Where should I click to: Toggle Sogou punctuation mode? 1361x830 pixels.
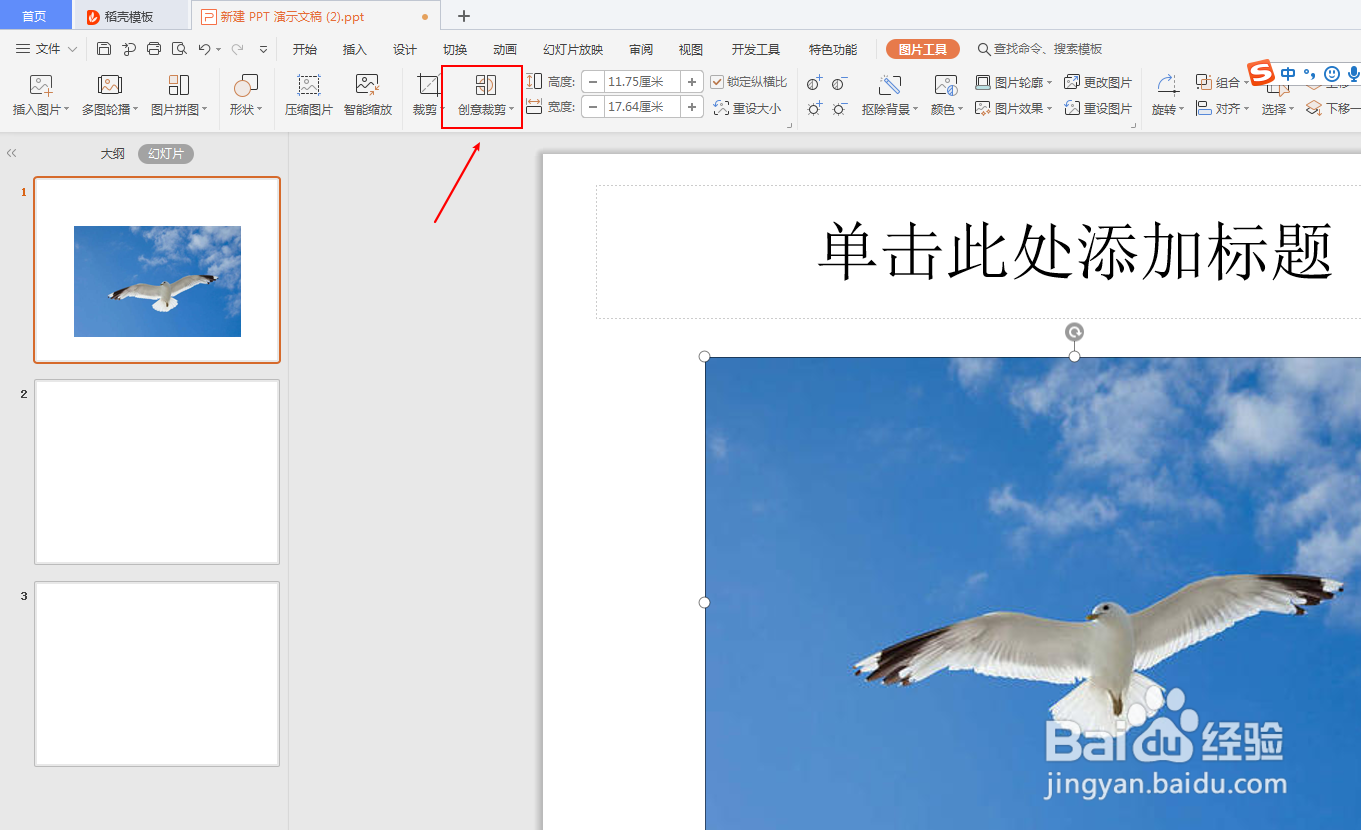pyautogui.click(x=1310, y=74)
